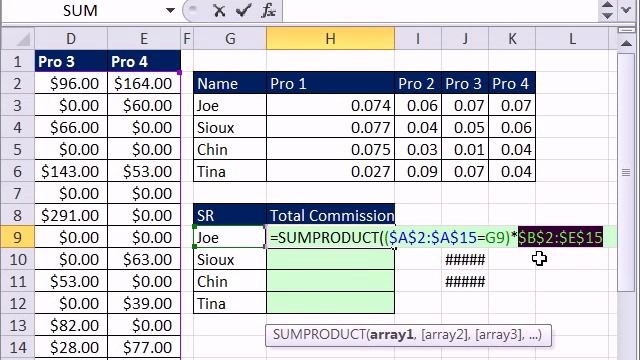Select highlighted column H header
This screenshot has width=640, height=360.
330,39
